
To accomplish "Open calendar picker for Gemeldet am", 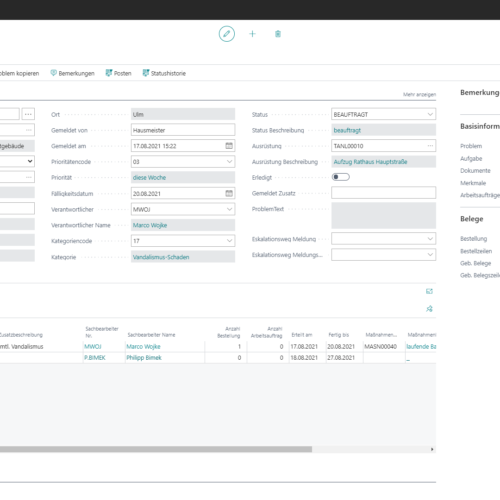I will 229,146.
